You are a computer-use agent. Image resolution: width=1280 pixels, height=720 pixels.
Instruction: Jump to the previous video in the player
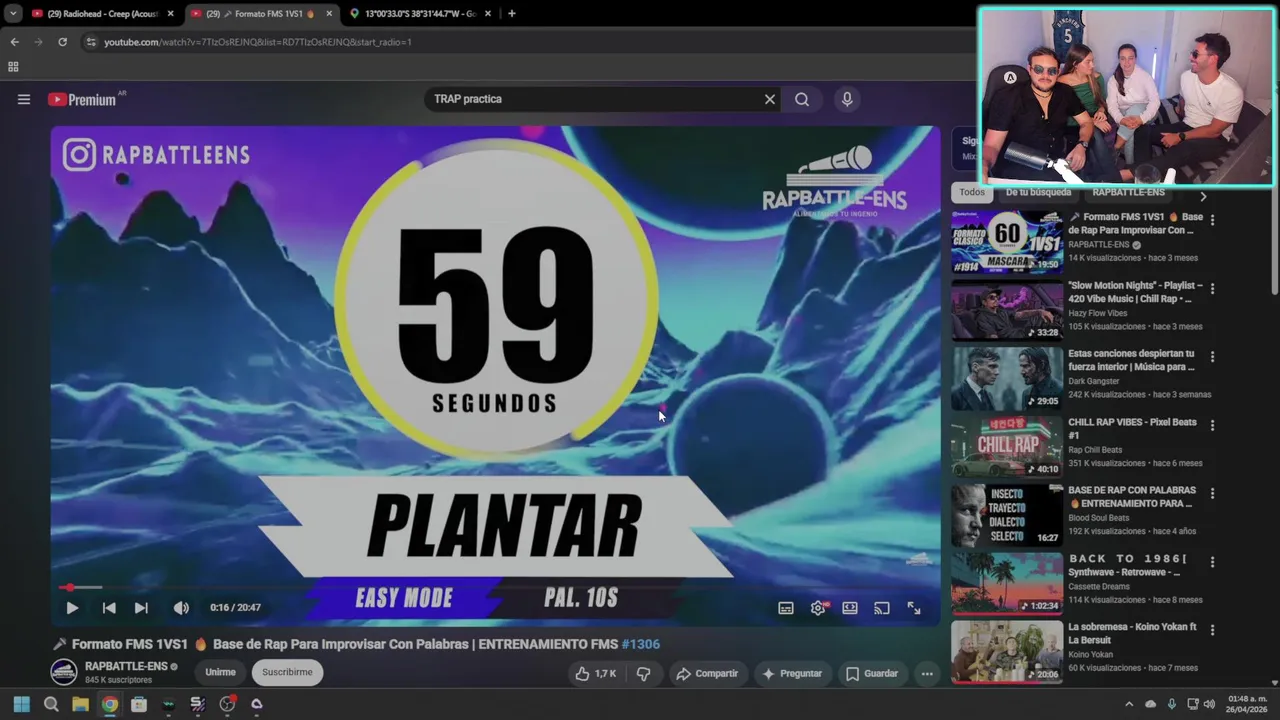tap(109, 608)
